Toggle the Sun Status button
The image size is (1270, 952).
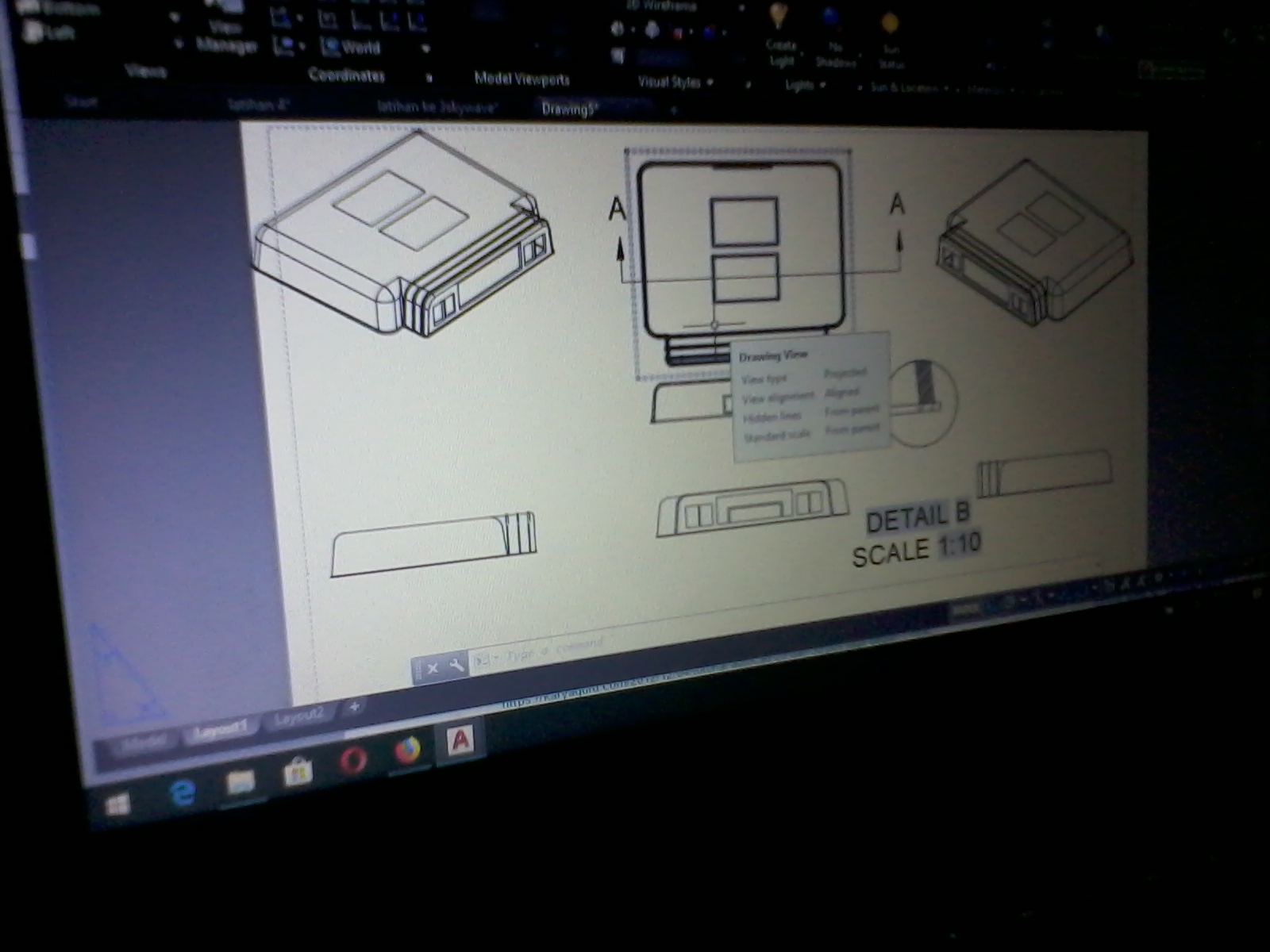point(890,24)
